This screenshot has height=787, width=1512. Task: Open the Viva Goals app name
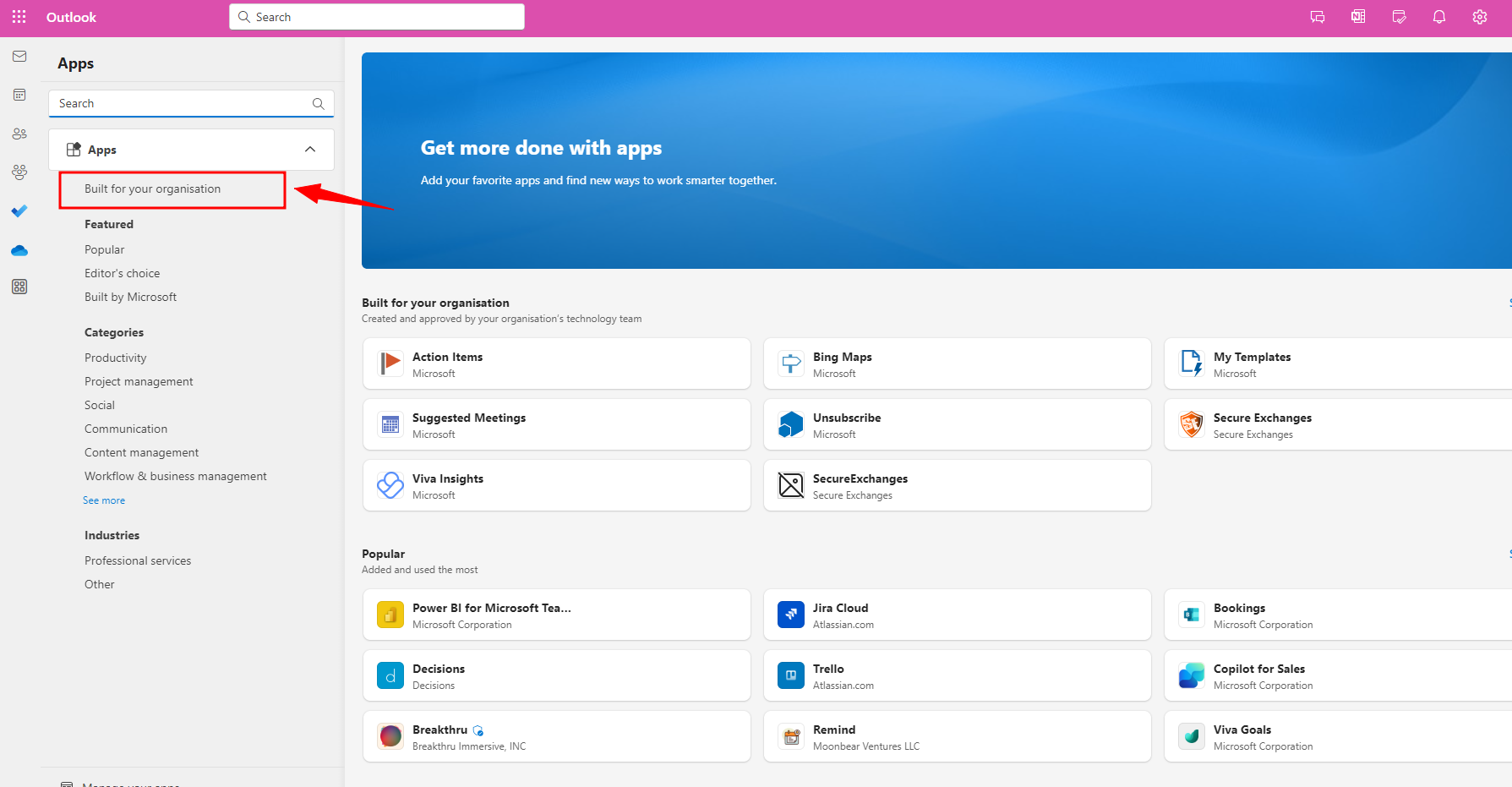(x=1242, y=730)
